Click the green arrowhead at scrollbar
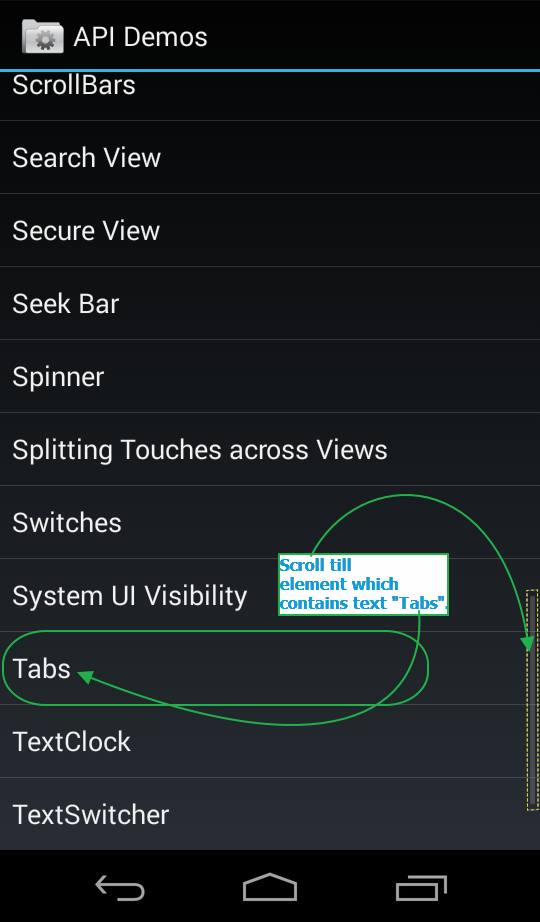 pos(529,644)
